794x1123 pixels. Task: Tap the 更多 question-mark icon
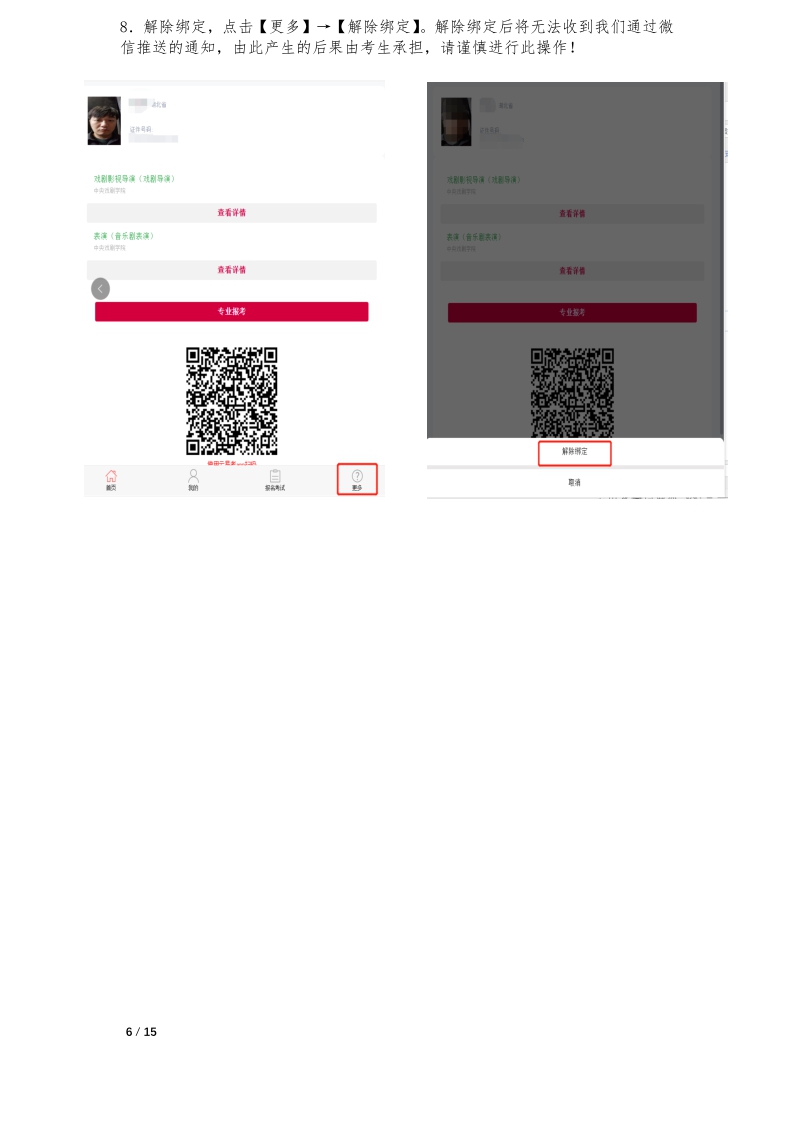[357, 480]
